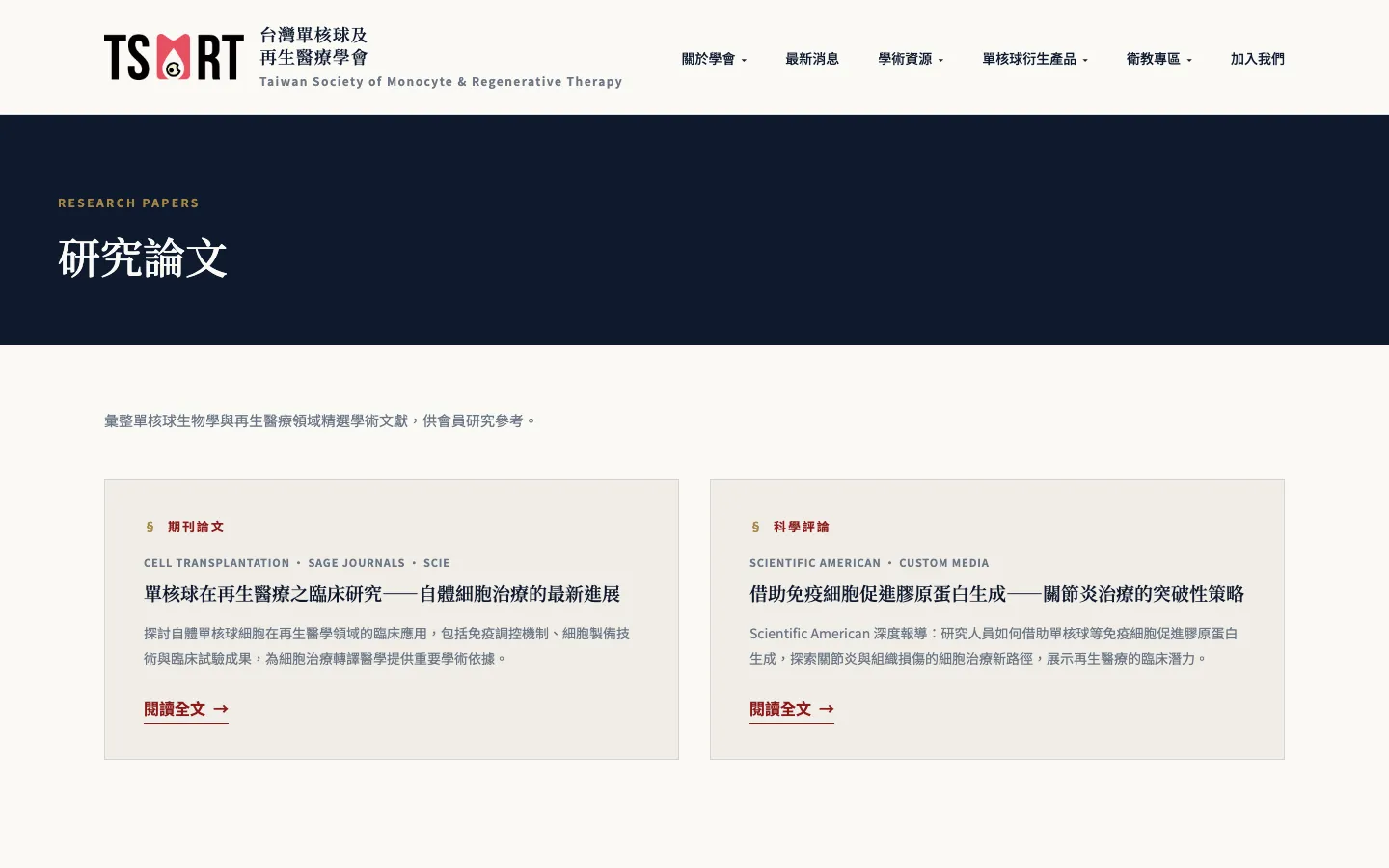Click the section icon beside 科學評論
The image size is (1389, 868).
[x=755, y=527]
